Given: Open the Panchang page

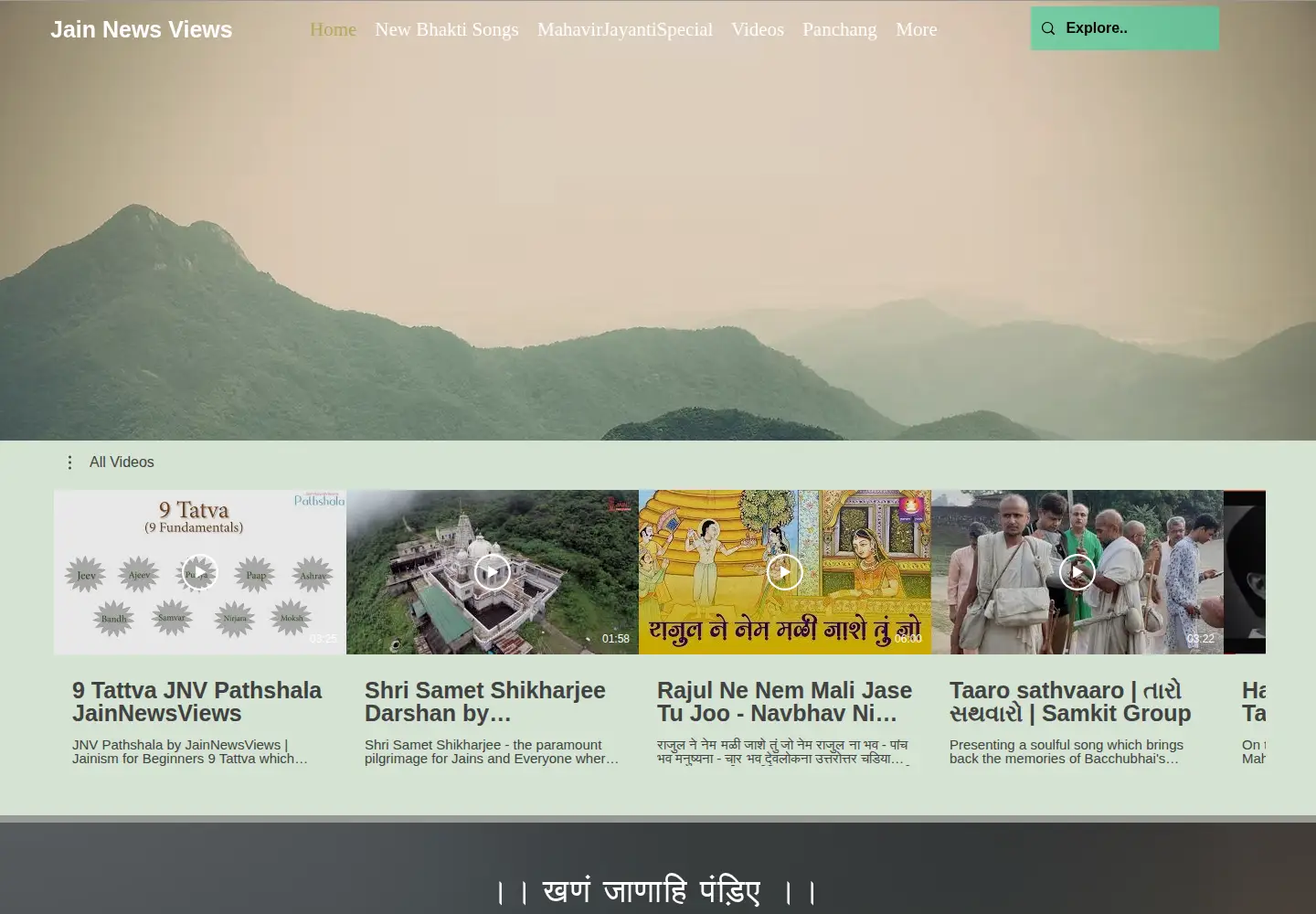Looking at the screenshot, I should [839, 29].
